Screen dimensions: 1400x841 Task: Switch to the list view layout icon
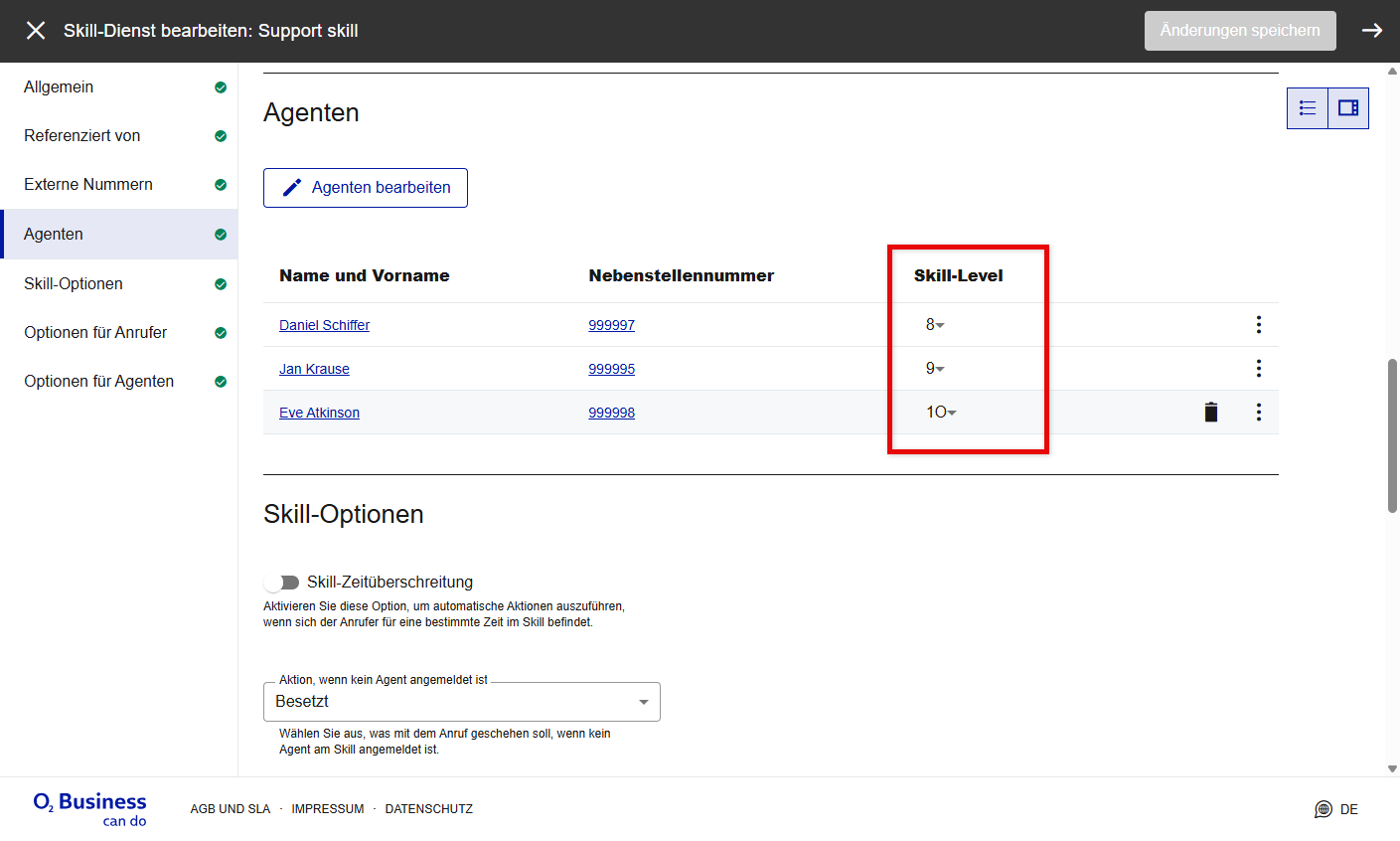1308,108
